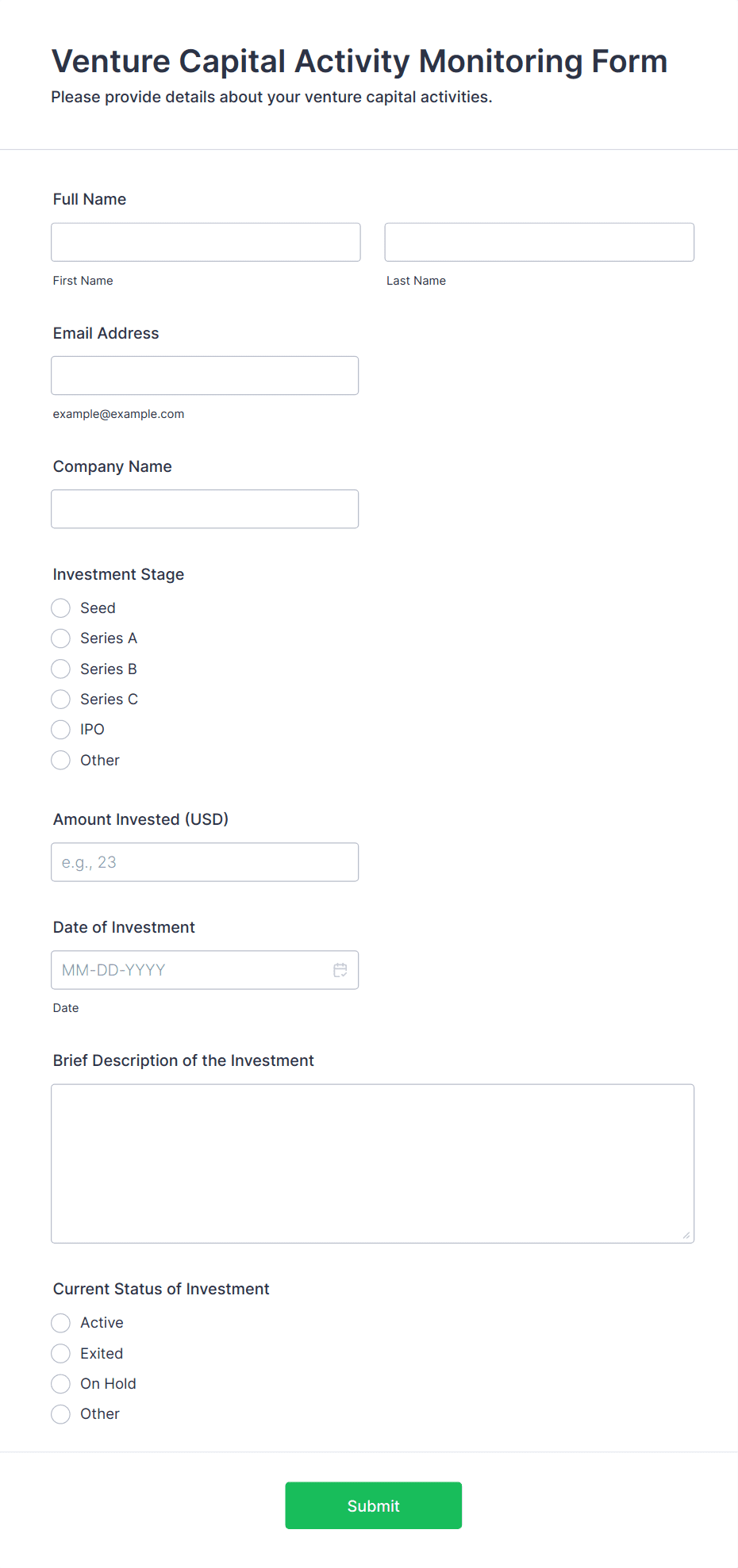
Task: Select Series B radio option
Action: coord(61,669)
